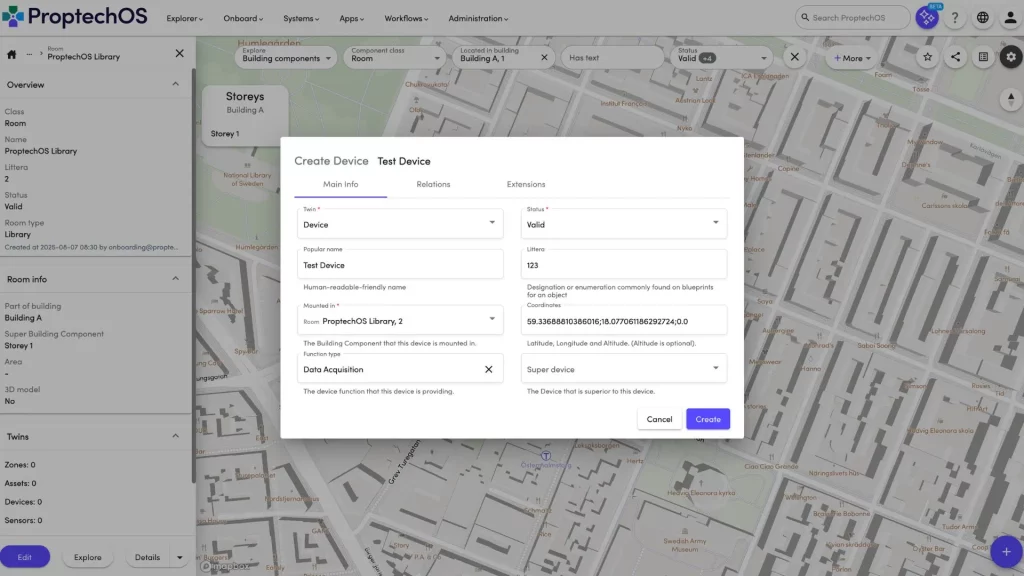Image resolution: width=1024 pixels, height=576 pixels.
Task: Open the Status dropdown set to Valid
Action: click(715, 224)
